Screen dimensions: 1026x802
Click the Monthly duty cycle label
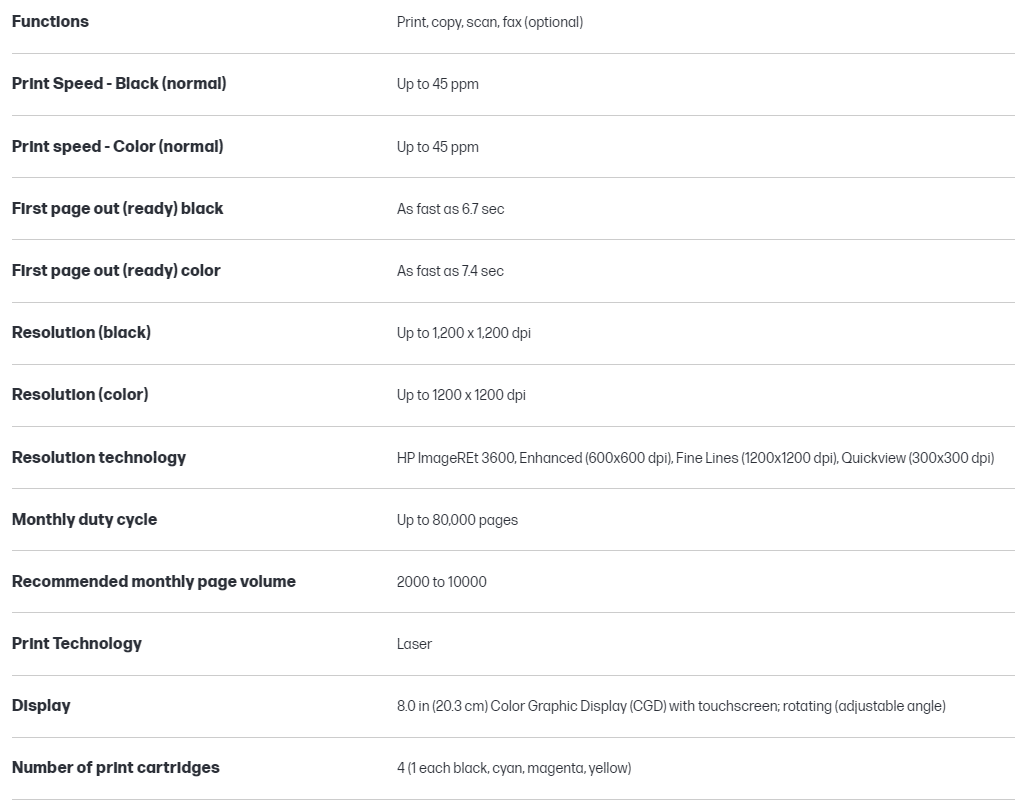click(x=84, y=520)
